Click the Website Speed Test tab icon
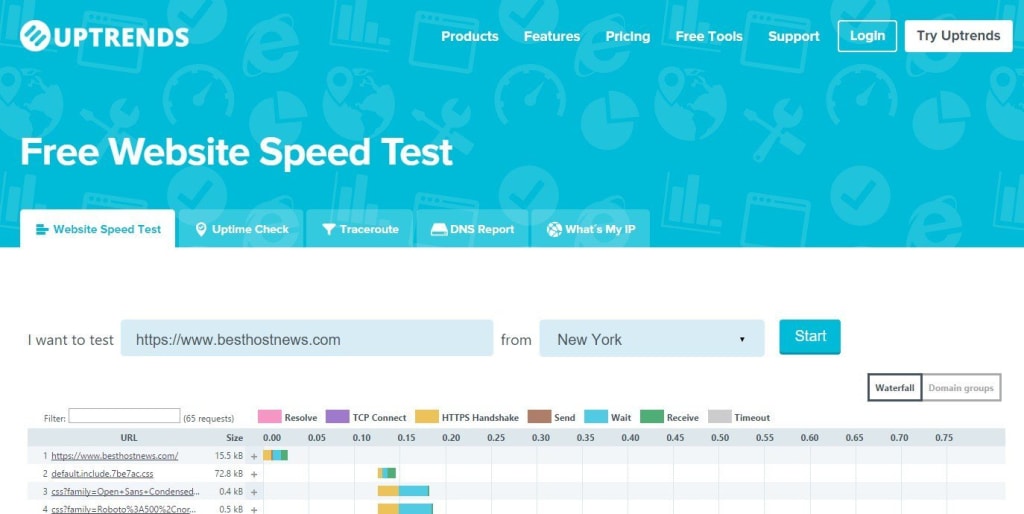Viewport: 1024px width, 514px height. point(42,229)
